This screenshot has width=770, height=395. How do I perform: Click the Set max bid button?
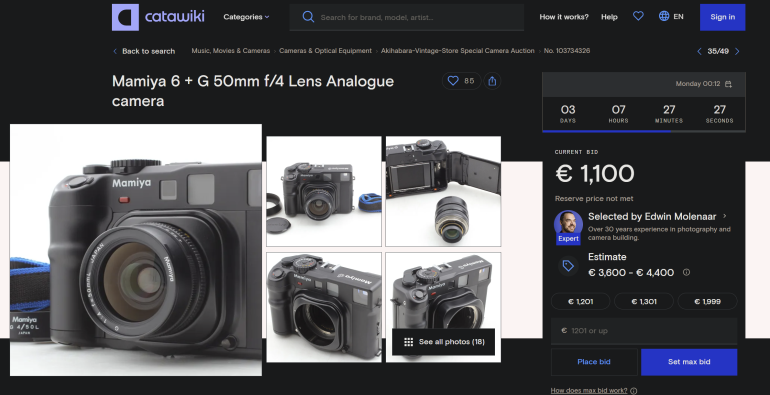[x=689, y=362]
